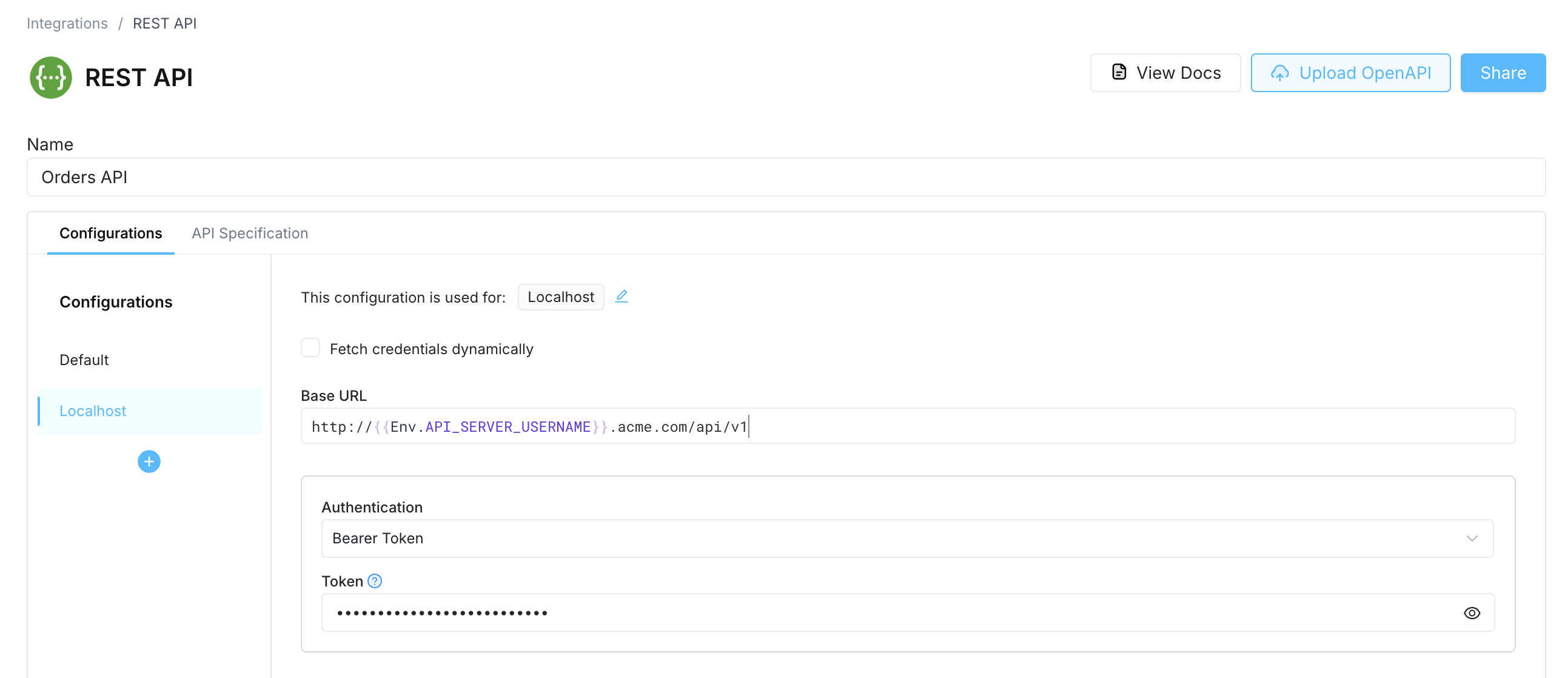Image resolution: width=1568 pixels, height=678 pixels.
Task: Enable Fetch credentials dynamically
Action: 310,347
